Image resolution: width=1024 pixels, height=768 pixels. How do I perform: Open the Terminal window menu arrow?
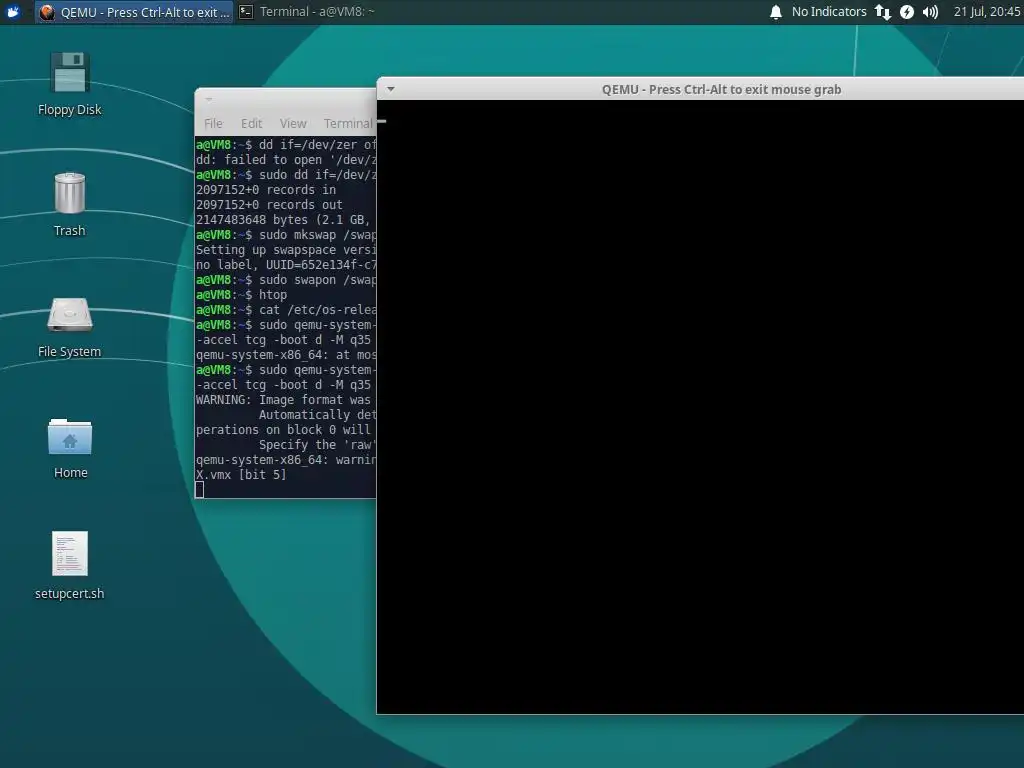point(209,100)
